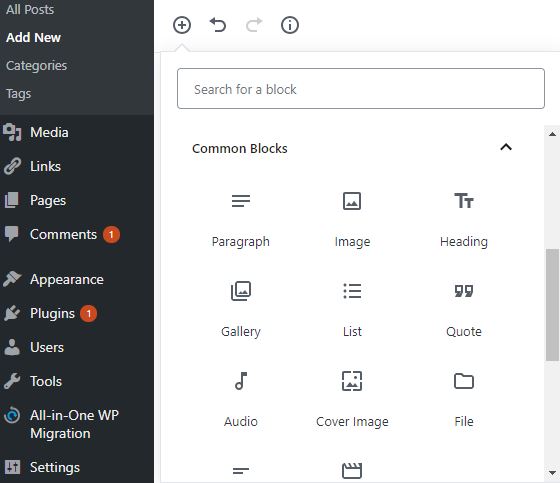Insert a Paragraph block

click(x=241, y=220)
